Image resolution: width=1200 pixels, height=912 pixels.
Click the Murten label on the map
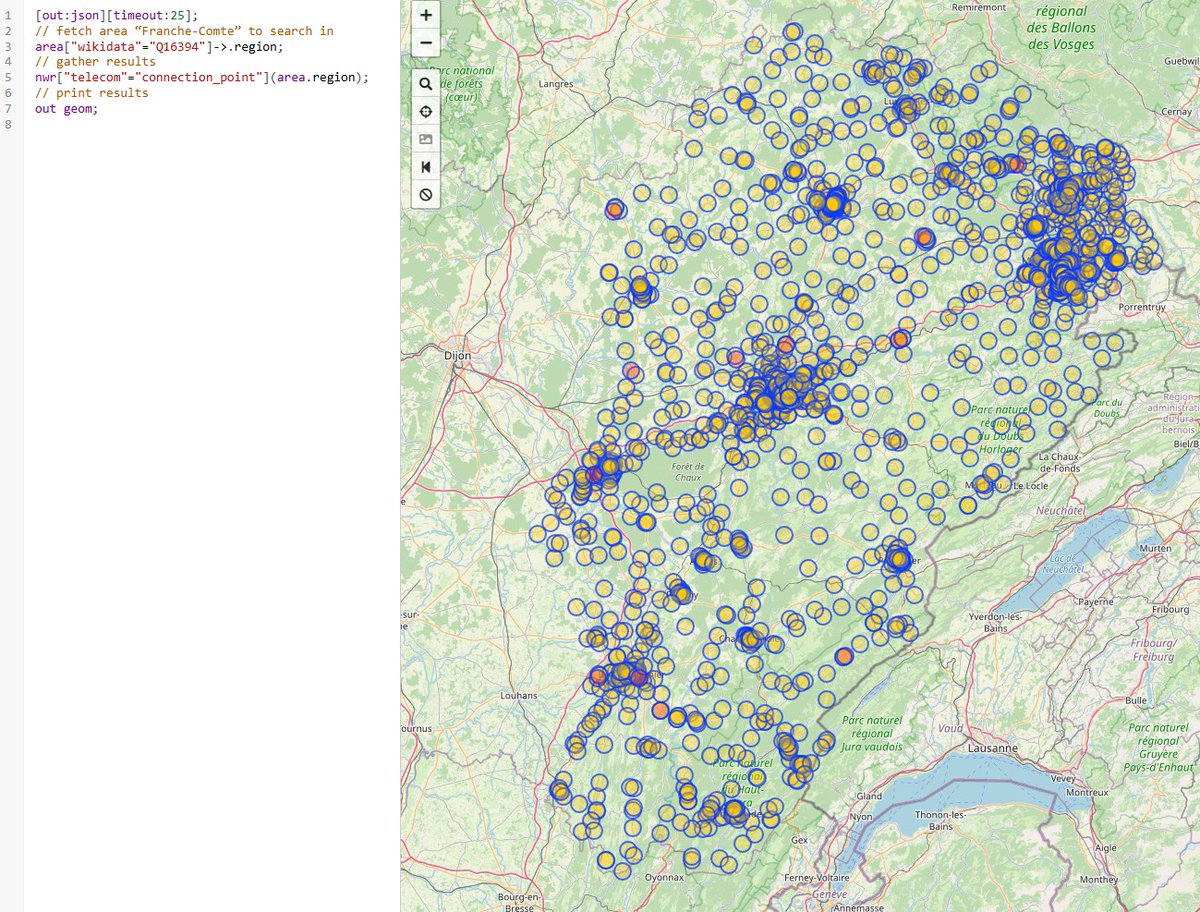coord(1154,549)
